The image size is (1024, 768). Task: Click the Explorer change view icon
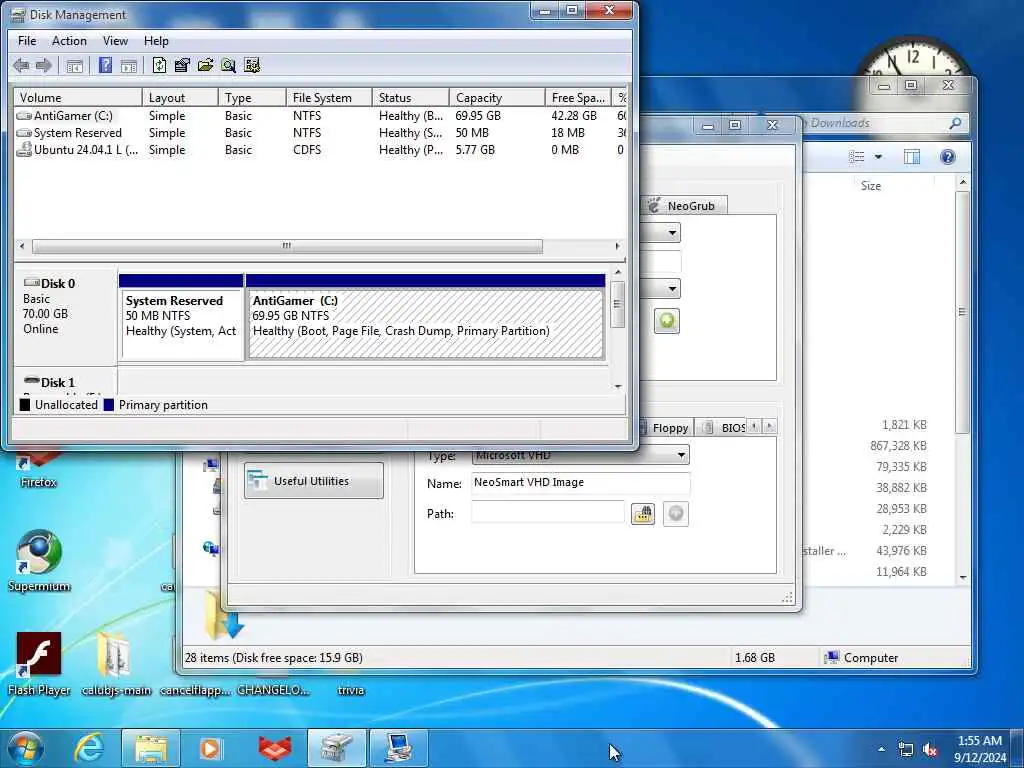tap(856, 157)
